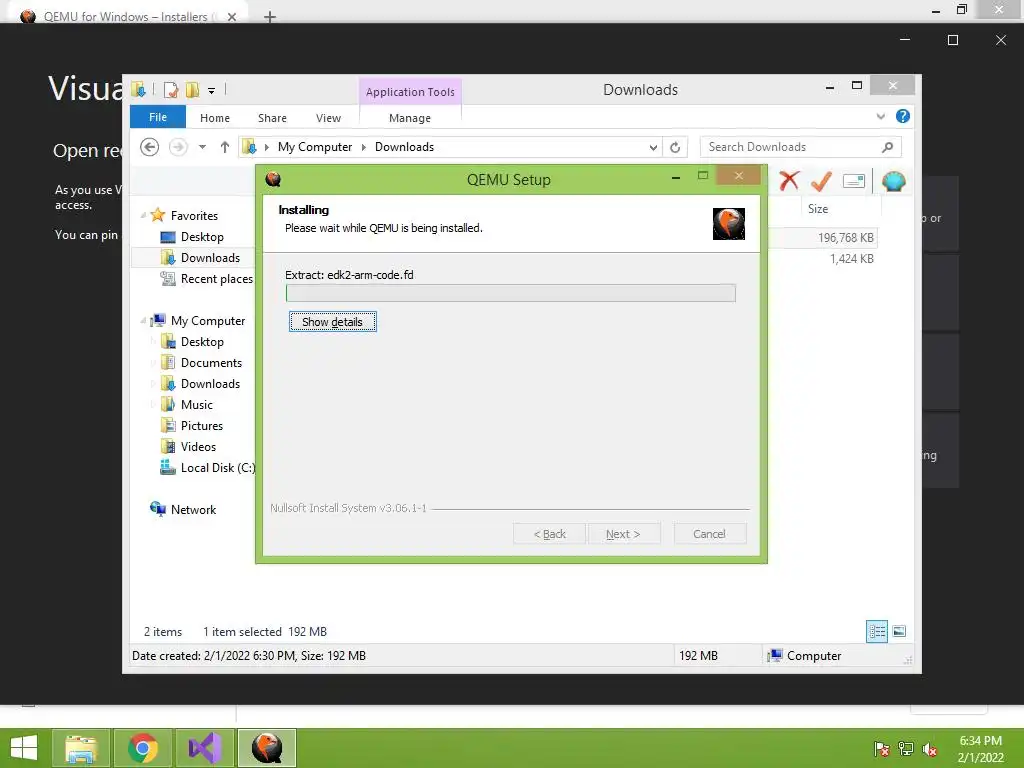Click the rename field icon in ribbon

[854, 181]
